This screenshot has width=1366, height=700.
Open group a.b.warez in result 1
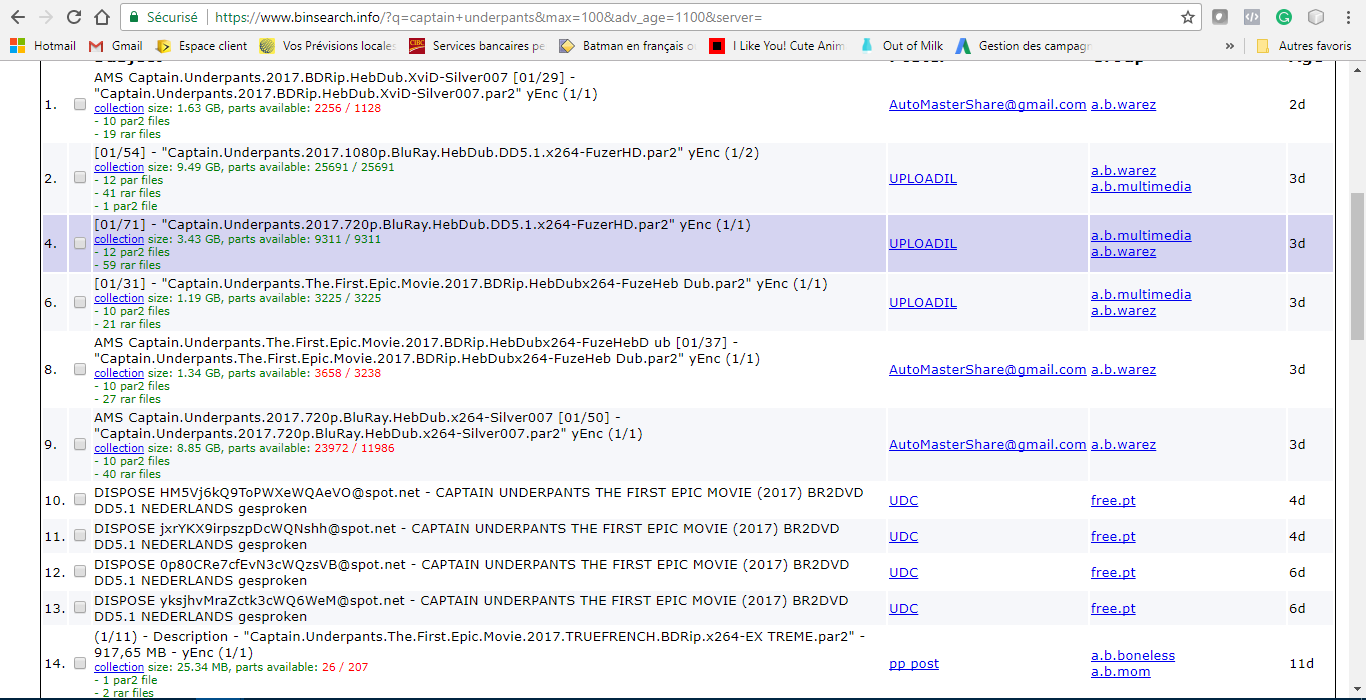coord(1123,104)
